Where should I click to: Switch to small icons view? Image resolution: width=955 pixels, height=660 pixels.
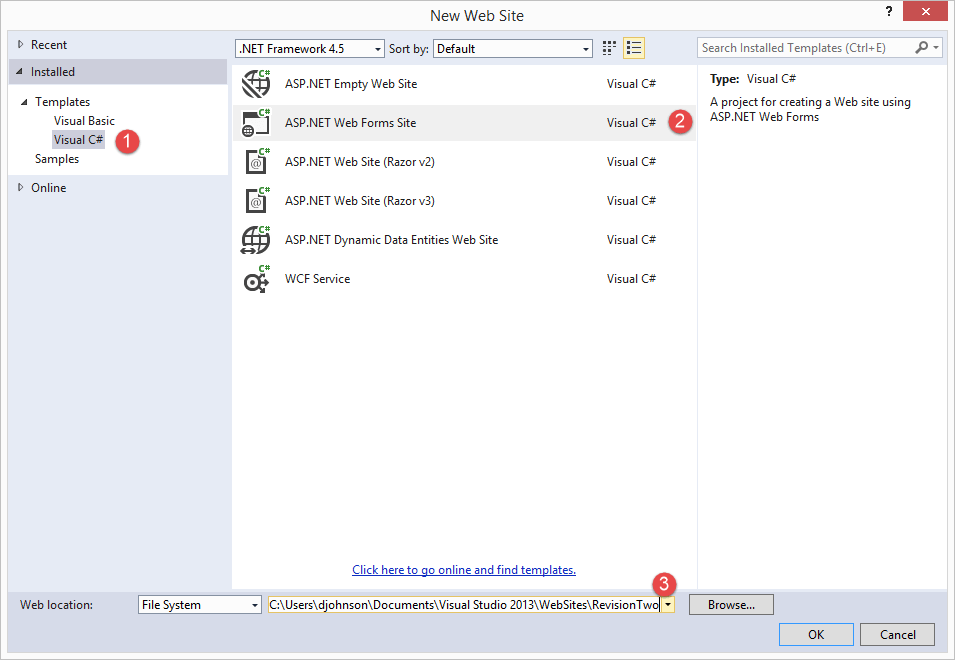coord(609,48)
